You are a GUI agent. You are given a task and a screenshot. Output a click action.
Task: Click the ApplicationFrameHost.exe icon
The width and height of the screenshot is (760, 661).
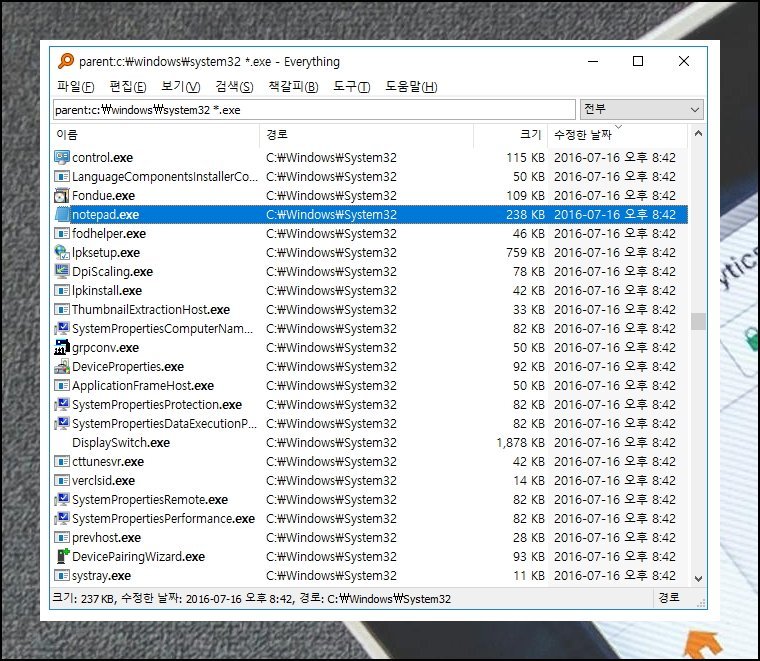(x=62, y=385)
